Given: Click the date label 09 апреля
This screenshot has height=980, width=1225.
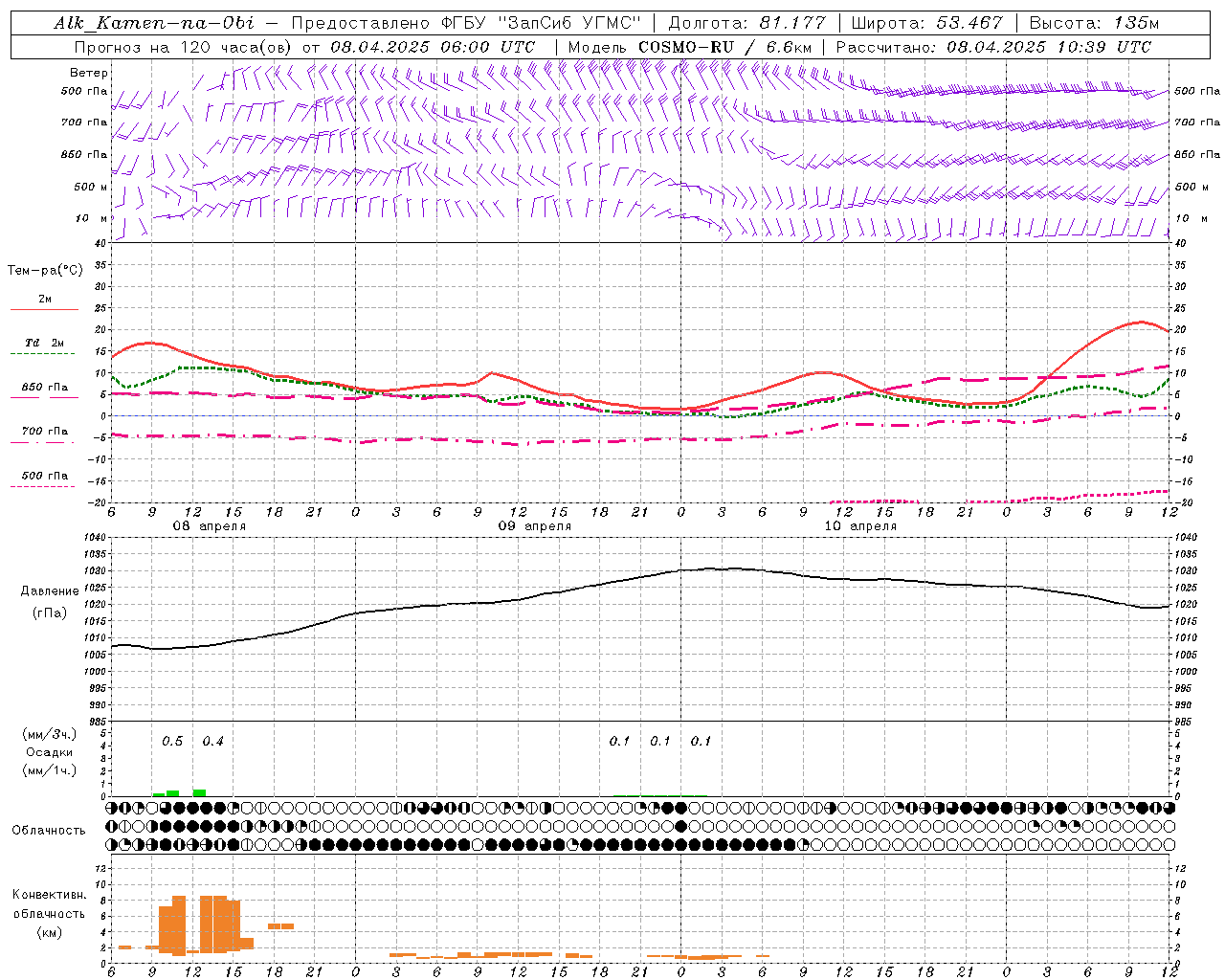Looking at the screenshot, I should point(535,526).
